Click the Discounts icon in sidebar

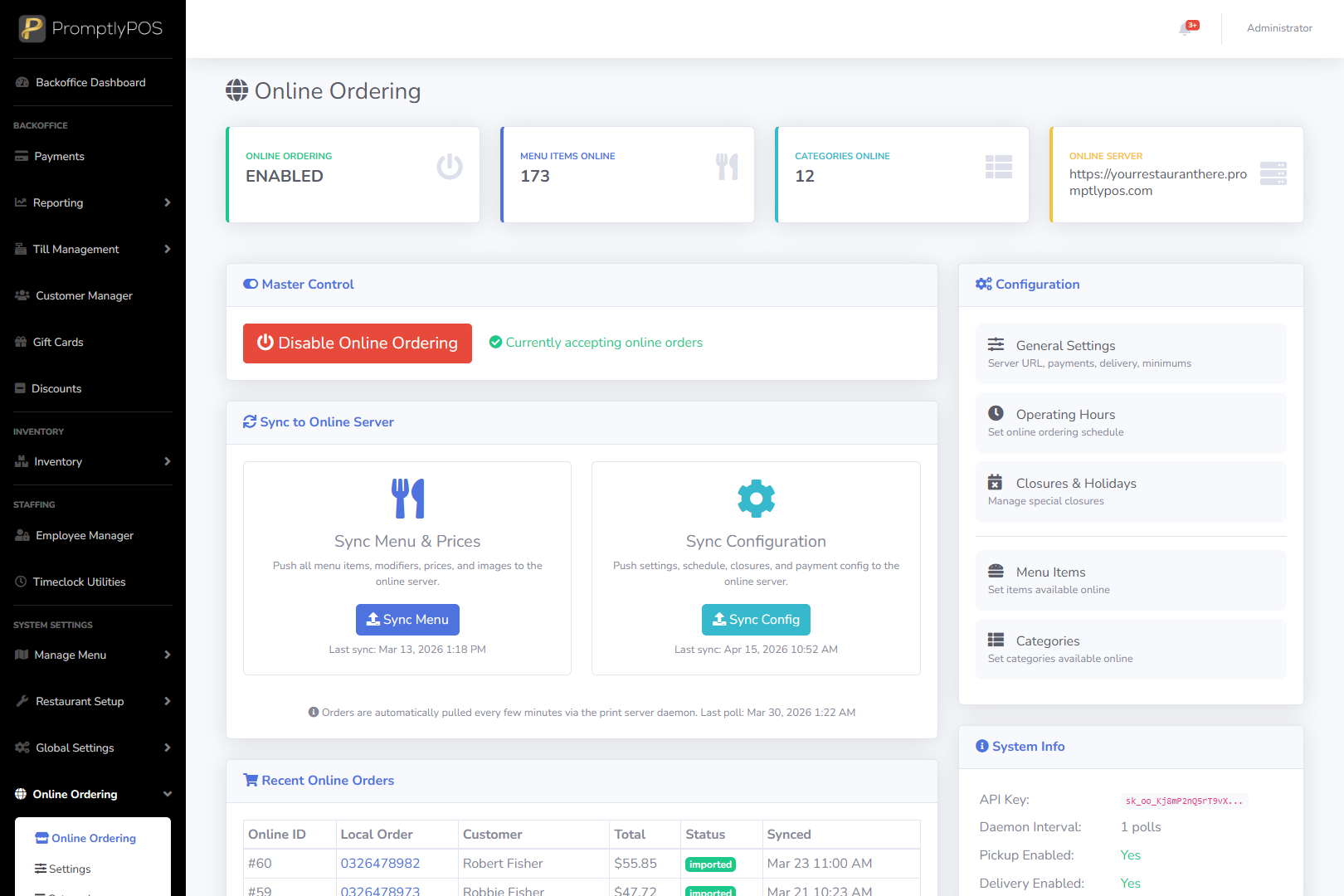coord(20,388)
